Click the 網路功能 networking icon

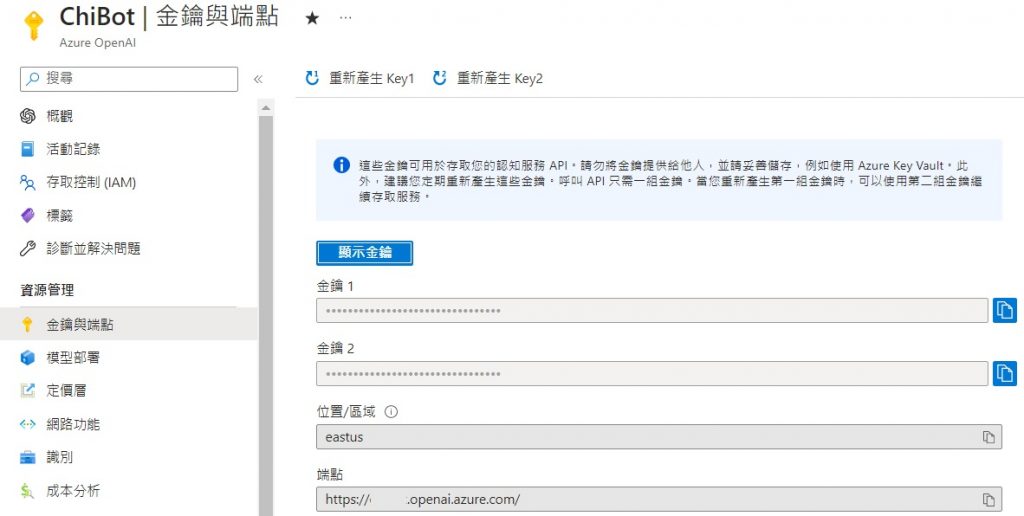[27, 424]
